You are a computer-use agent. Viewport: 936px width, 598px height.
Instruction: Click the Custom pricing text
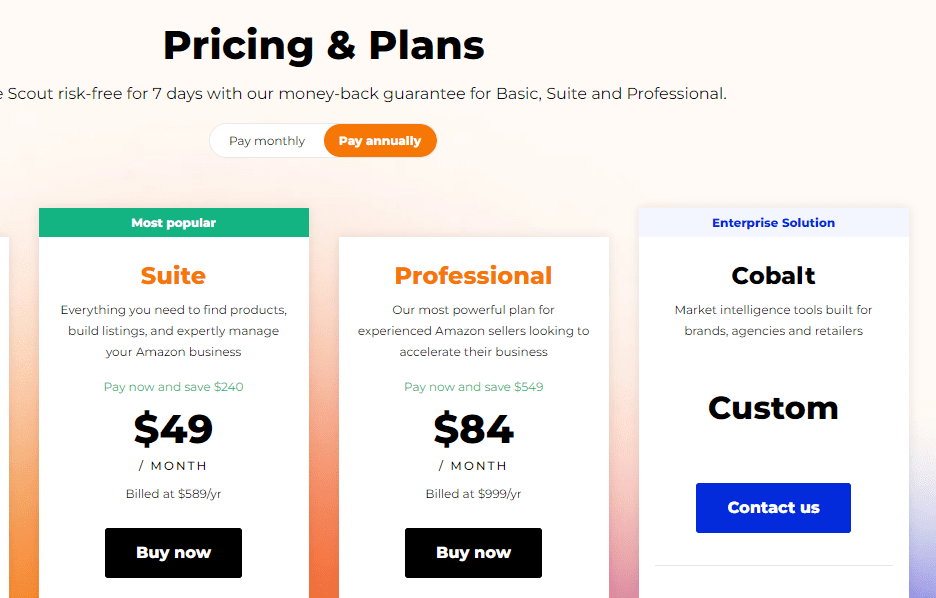(773, 408)
